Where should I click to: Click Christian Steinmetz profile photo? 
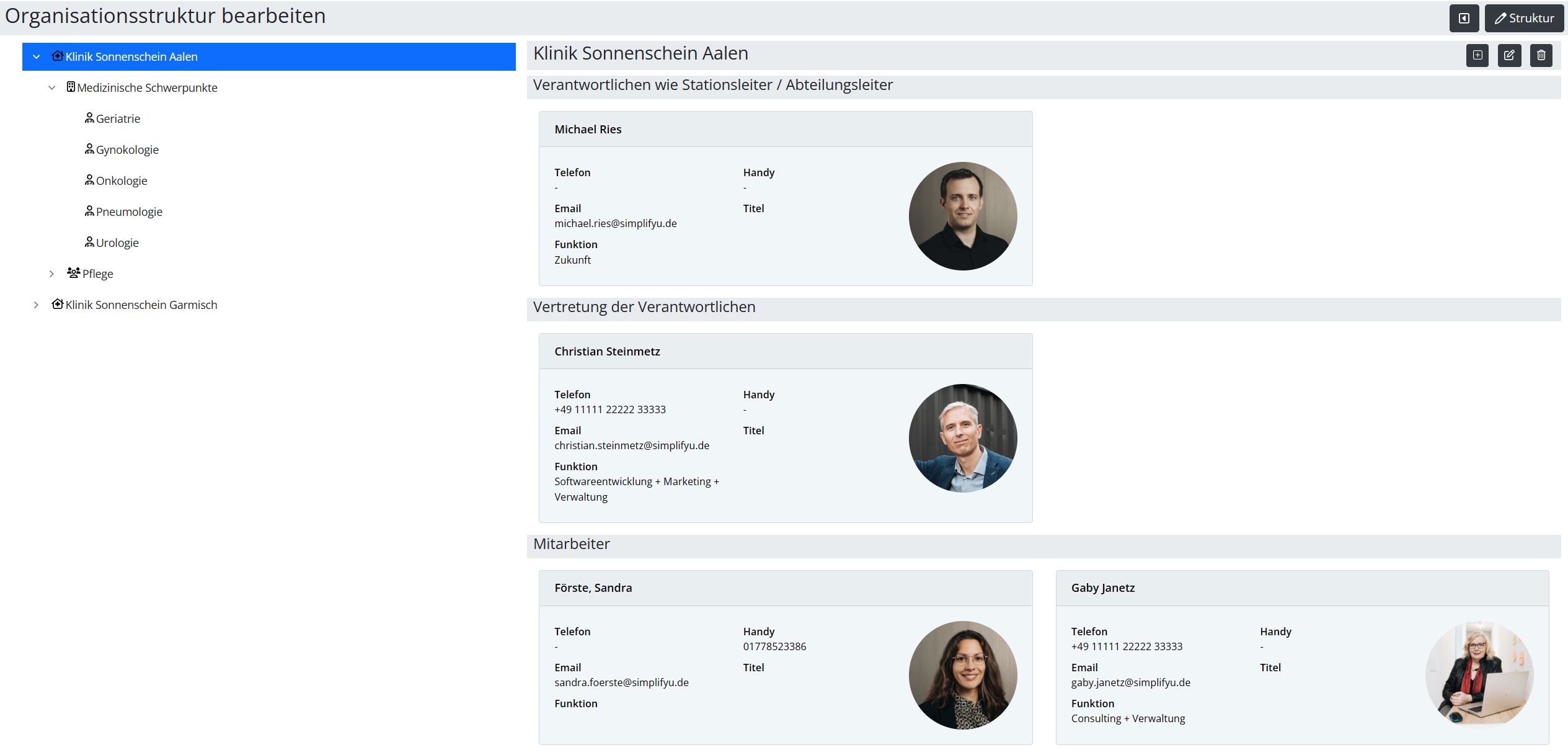coord(963,438)
